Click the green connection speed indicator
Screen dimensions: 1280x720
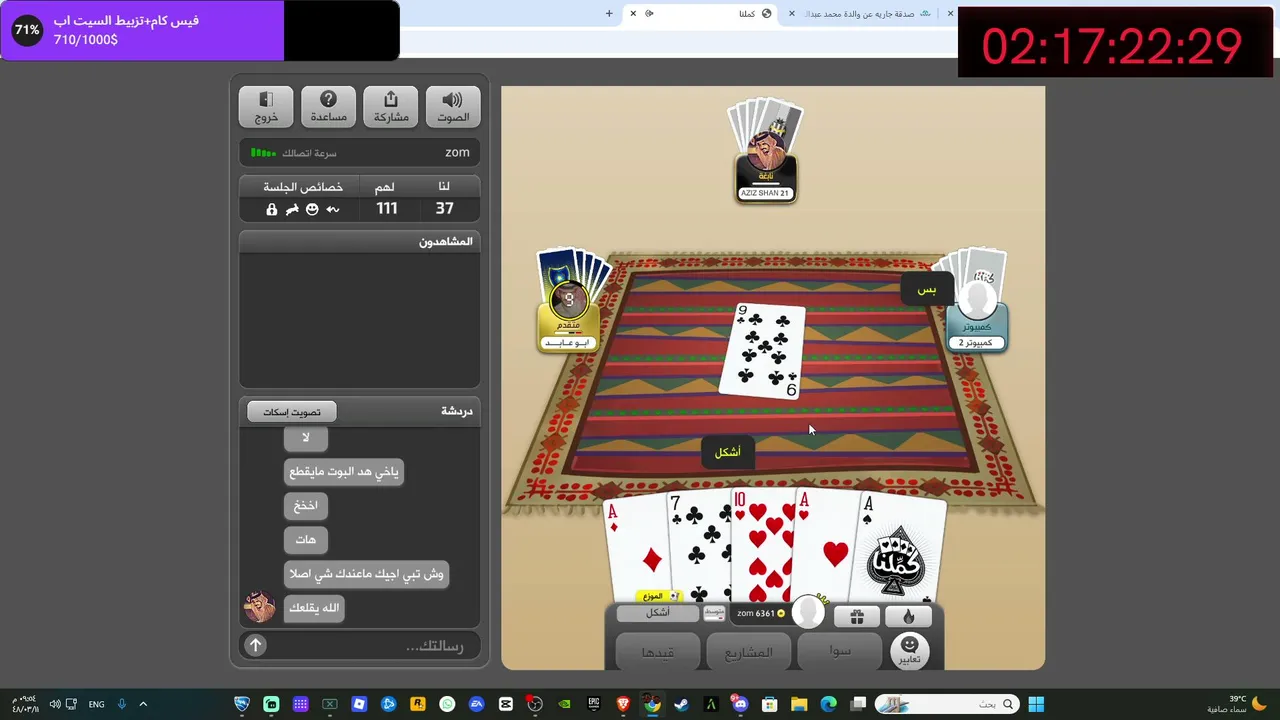tap(263, 153)
